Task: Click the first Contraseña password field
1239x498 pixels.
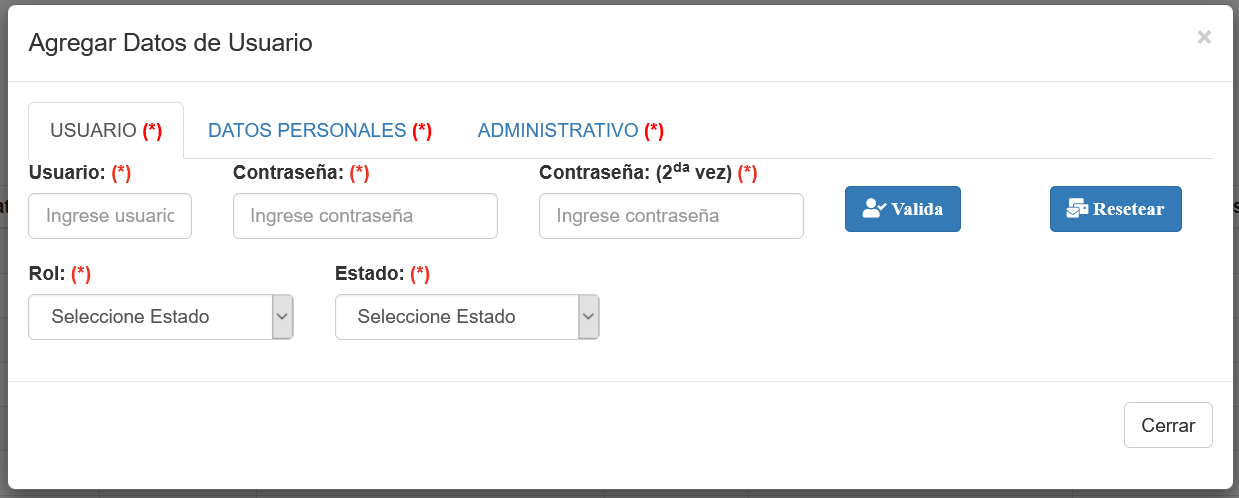Action: (365, 216)
